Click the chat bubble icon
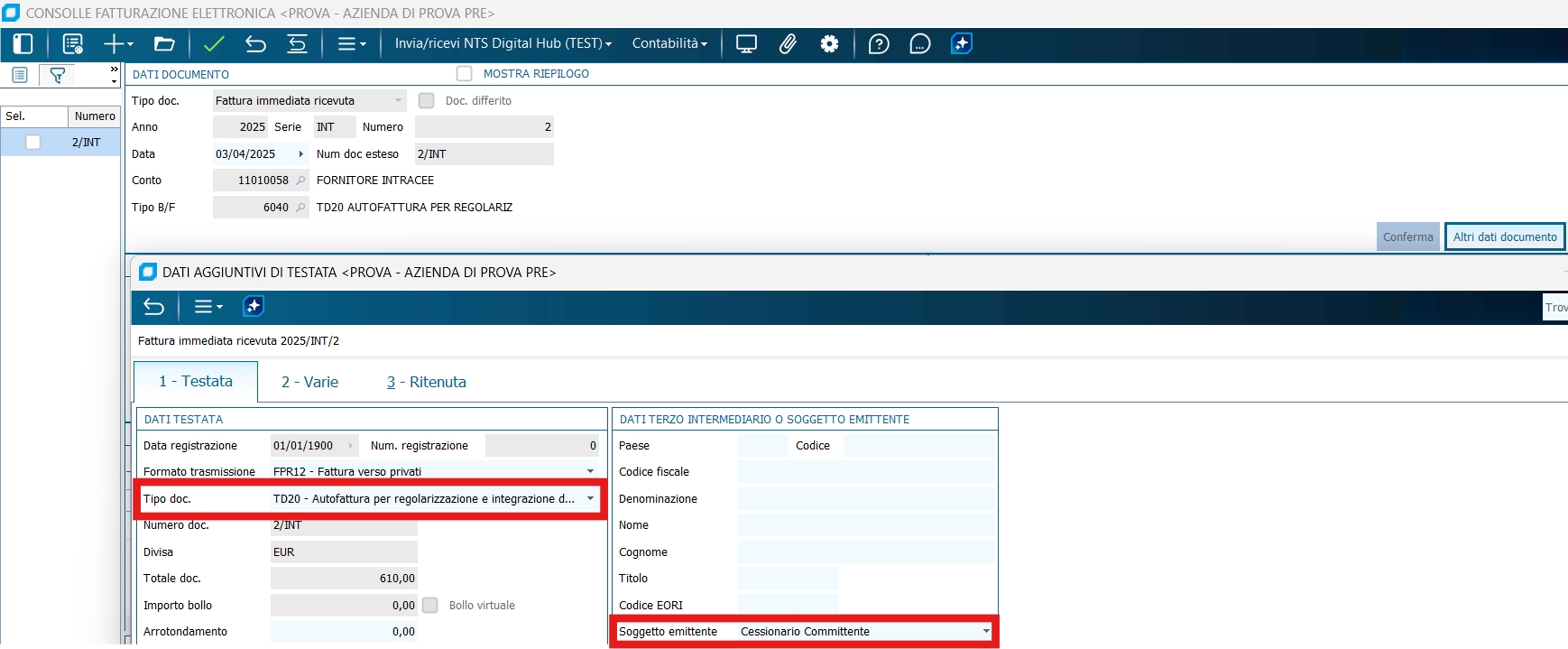This screenshot has height=649, width=1568. click(x=920, y=43)
